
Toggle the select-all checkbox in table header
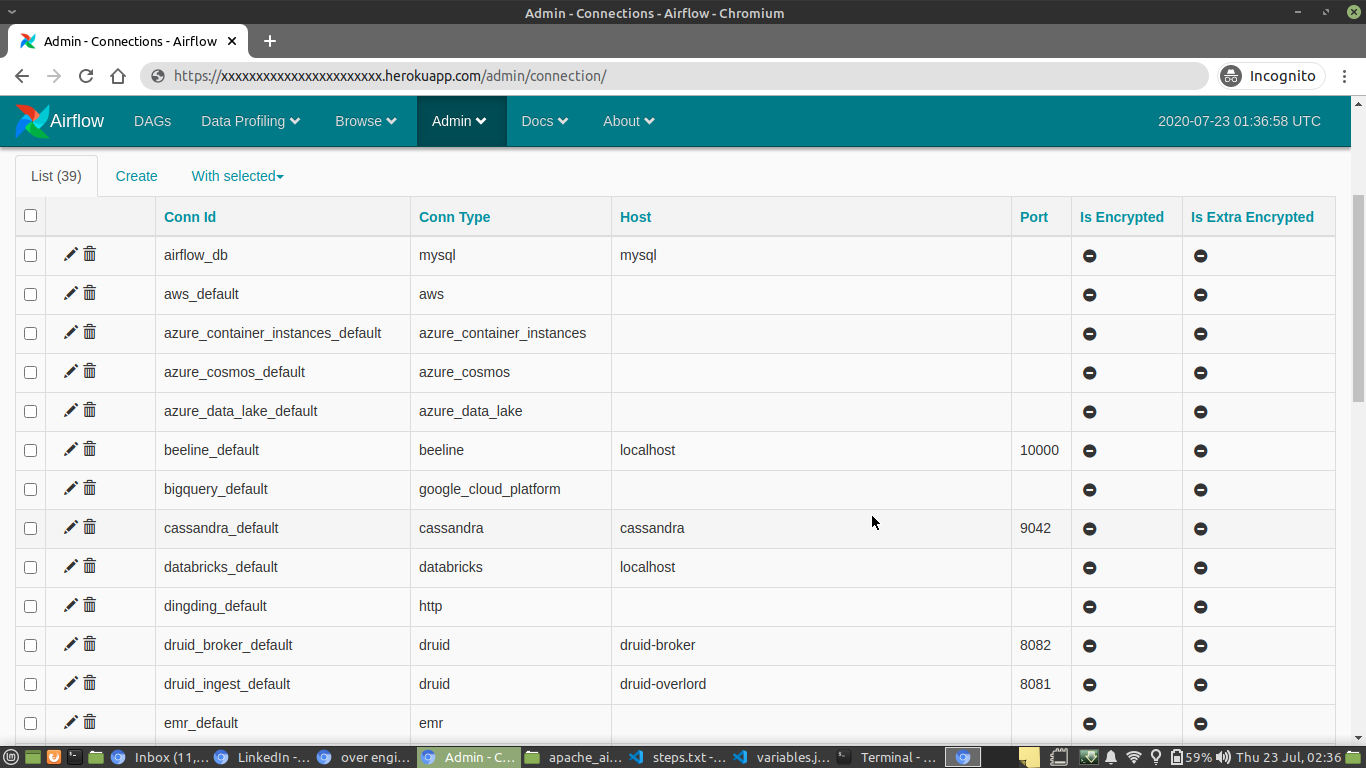30,216
